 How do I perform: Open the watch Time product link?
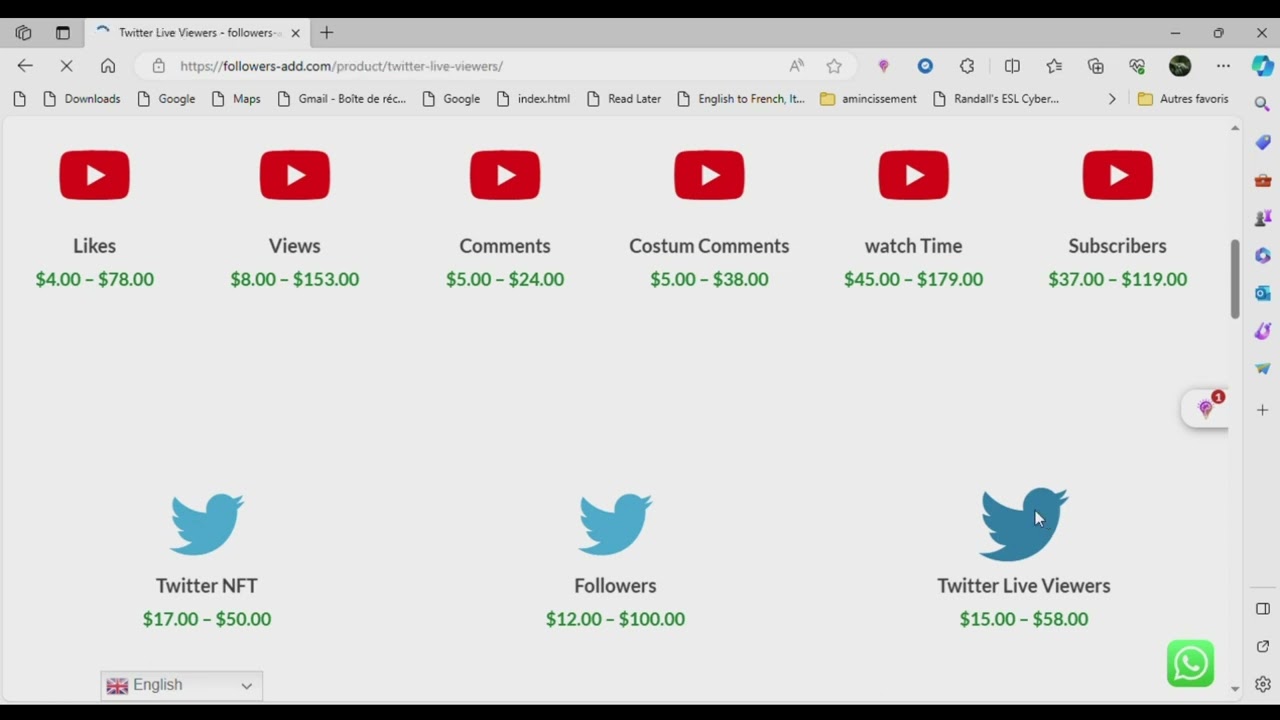(x=913, y=246)
